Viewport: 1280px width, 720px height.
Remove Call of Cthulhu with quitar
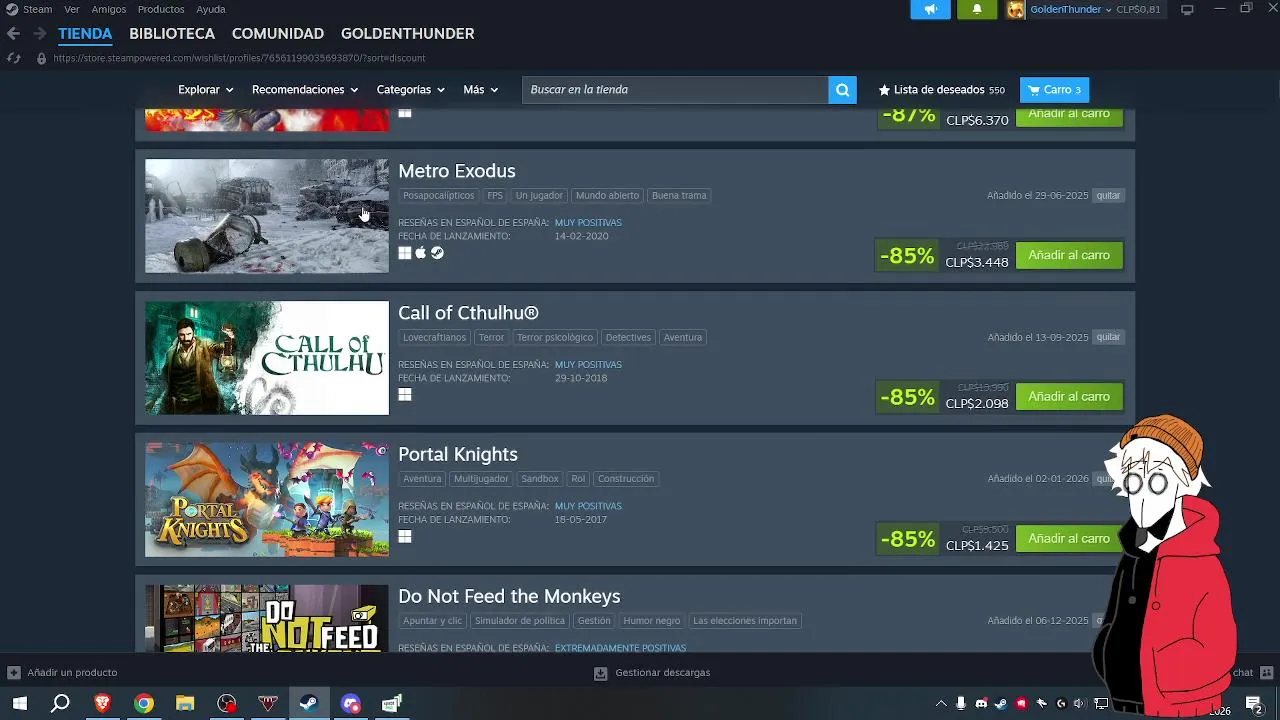(1108, 338)
